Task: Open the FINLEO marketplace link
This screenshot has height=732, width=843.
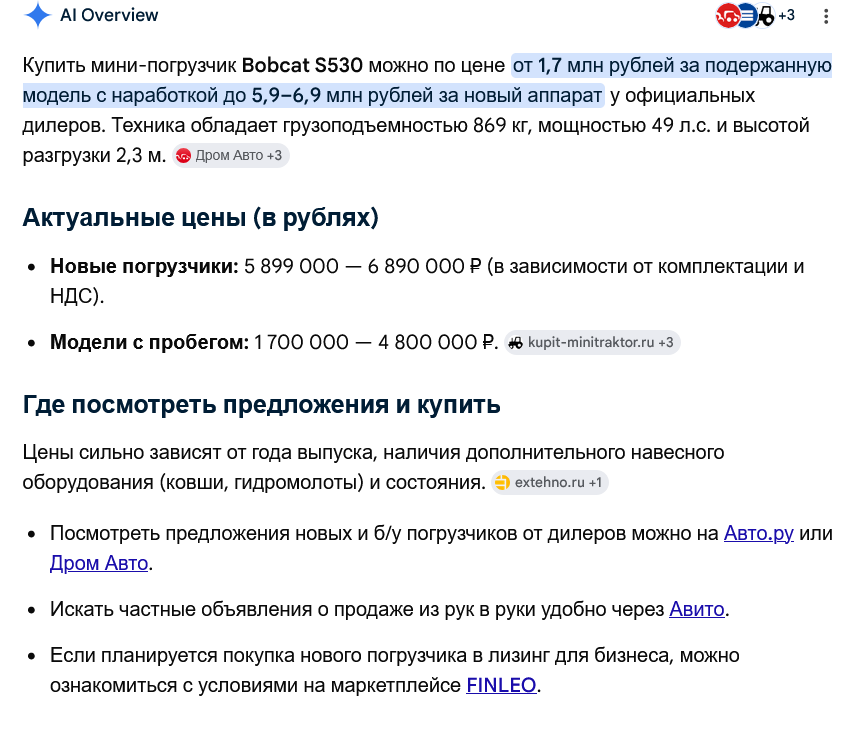Action: (501, 685)
